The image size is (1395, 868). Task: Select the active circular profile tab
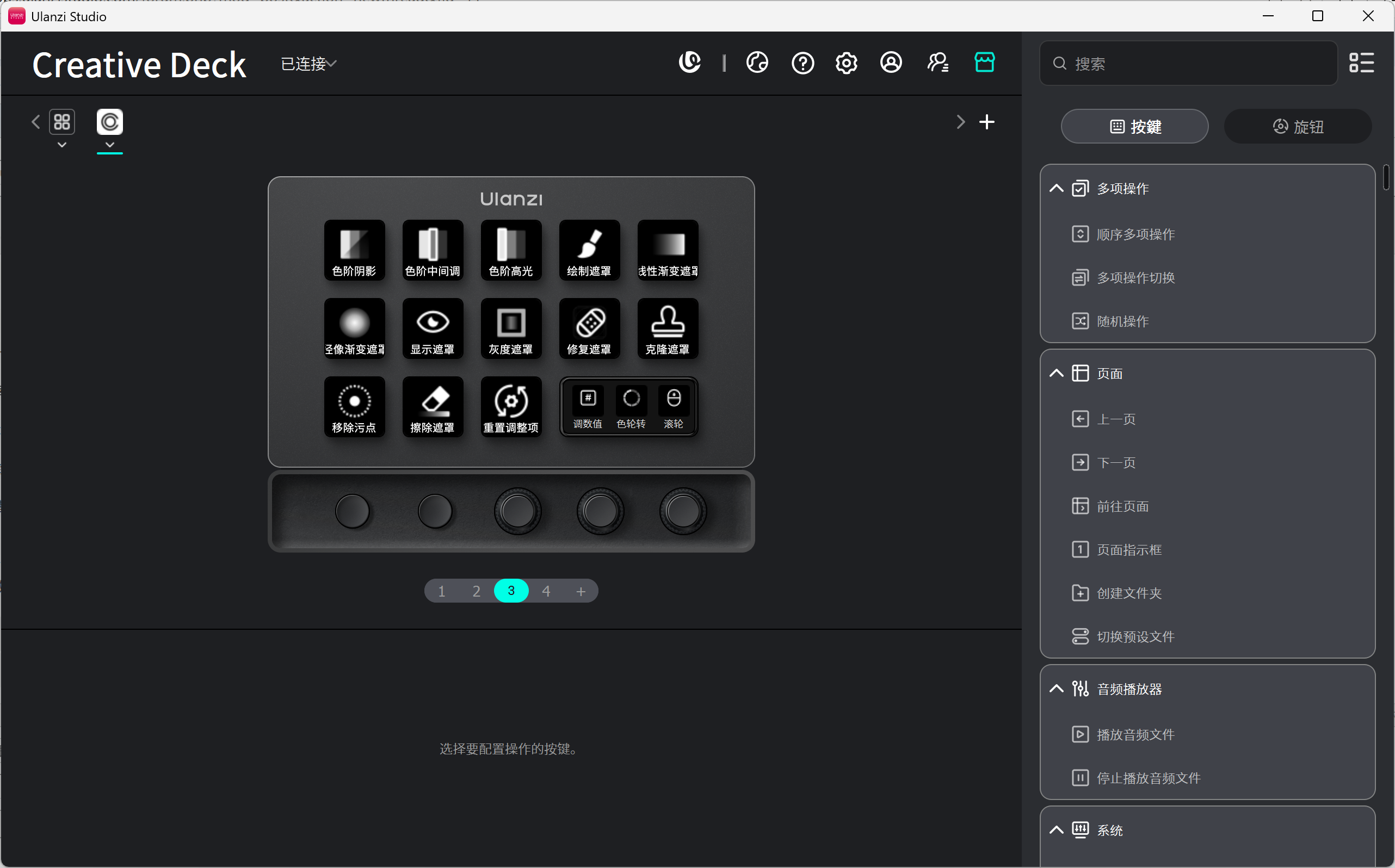[110, 122]
